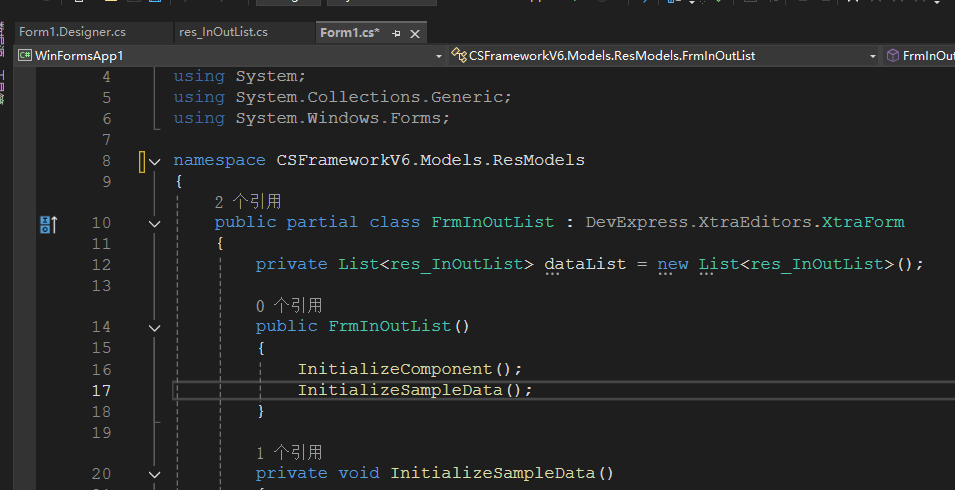
Task: Switch to the res_InOutList.cs tab
Action: coord(223,32)
